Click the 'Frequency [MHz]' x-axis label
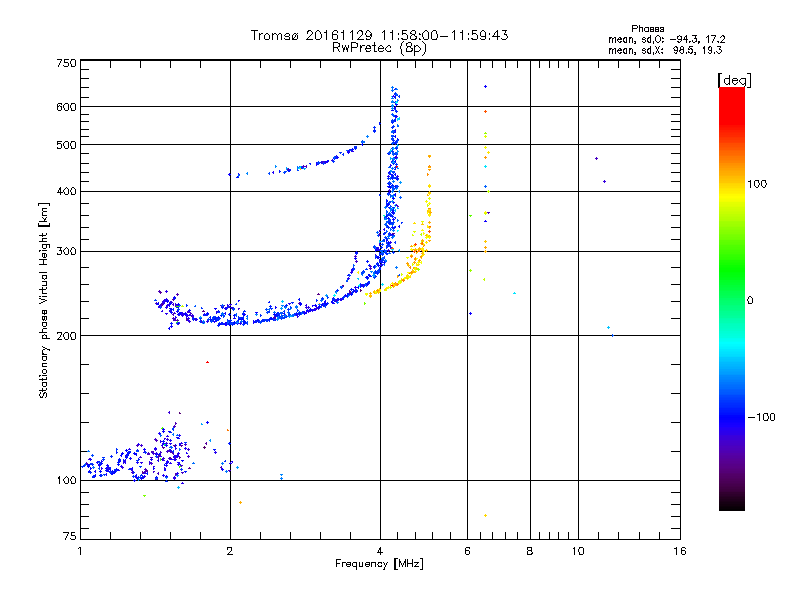This screenshot has width=800, height=600. (379, 564)
